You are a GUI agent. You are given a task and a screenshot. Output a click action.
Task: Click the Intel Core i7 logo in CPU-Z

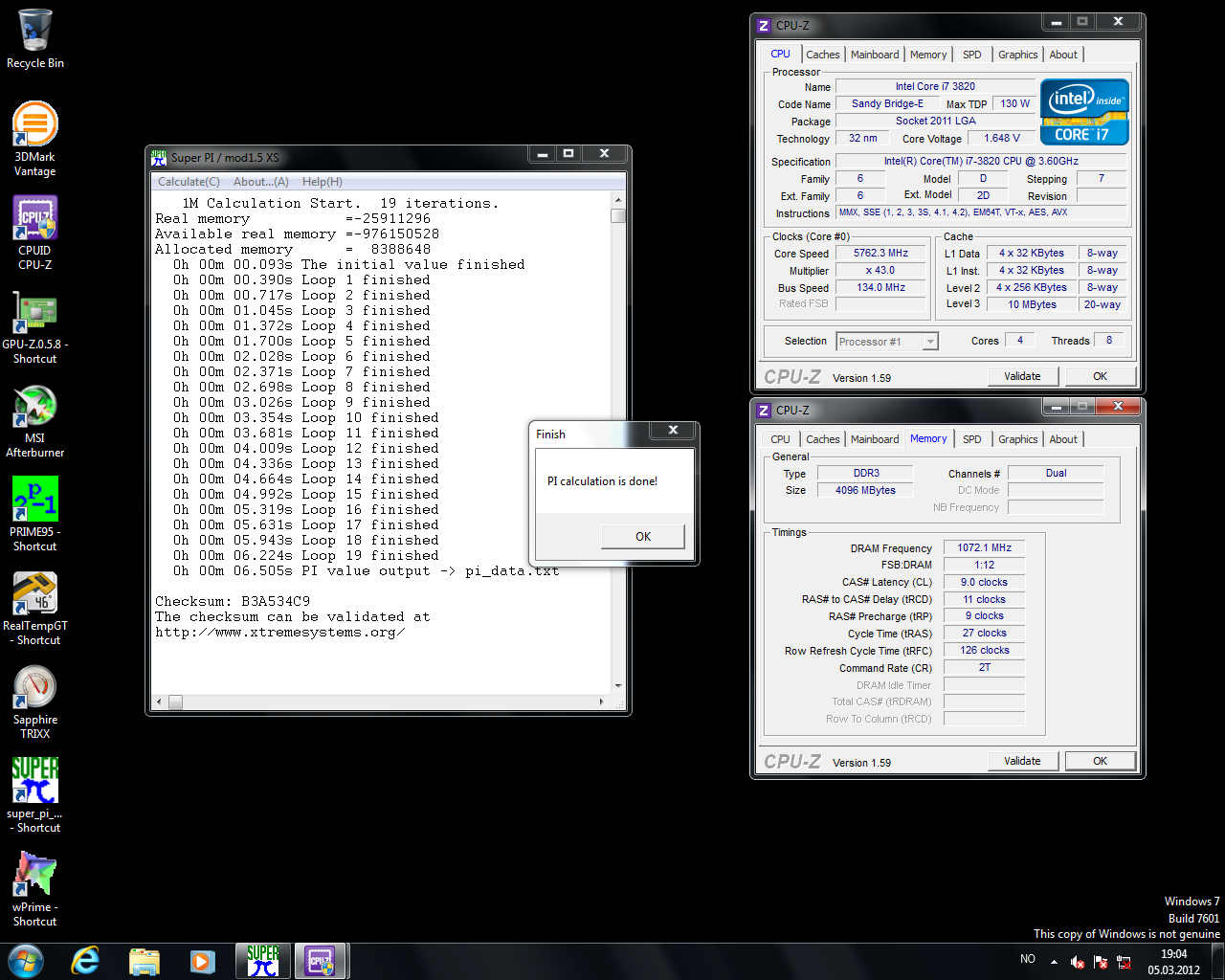pos(1084,112)
